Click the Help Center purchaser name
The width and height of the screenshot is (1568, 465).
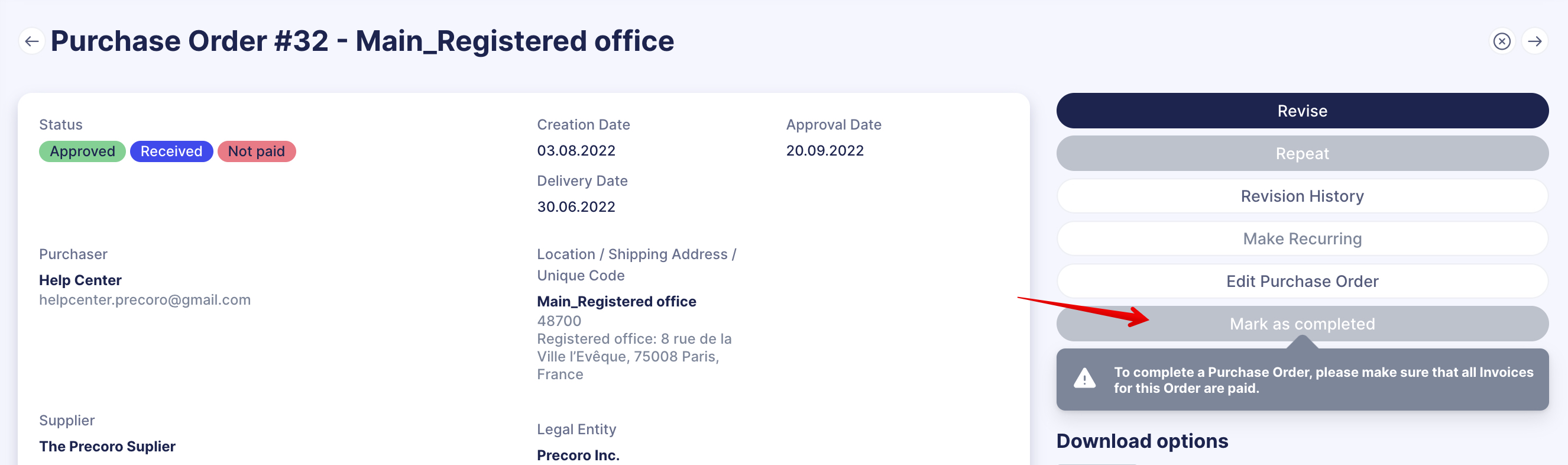(x=80, y=280)
